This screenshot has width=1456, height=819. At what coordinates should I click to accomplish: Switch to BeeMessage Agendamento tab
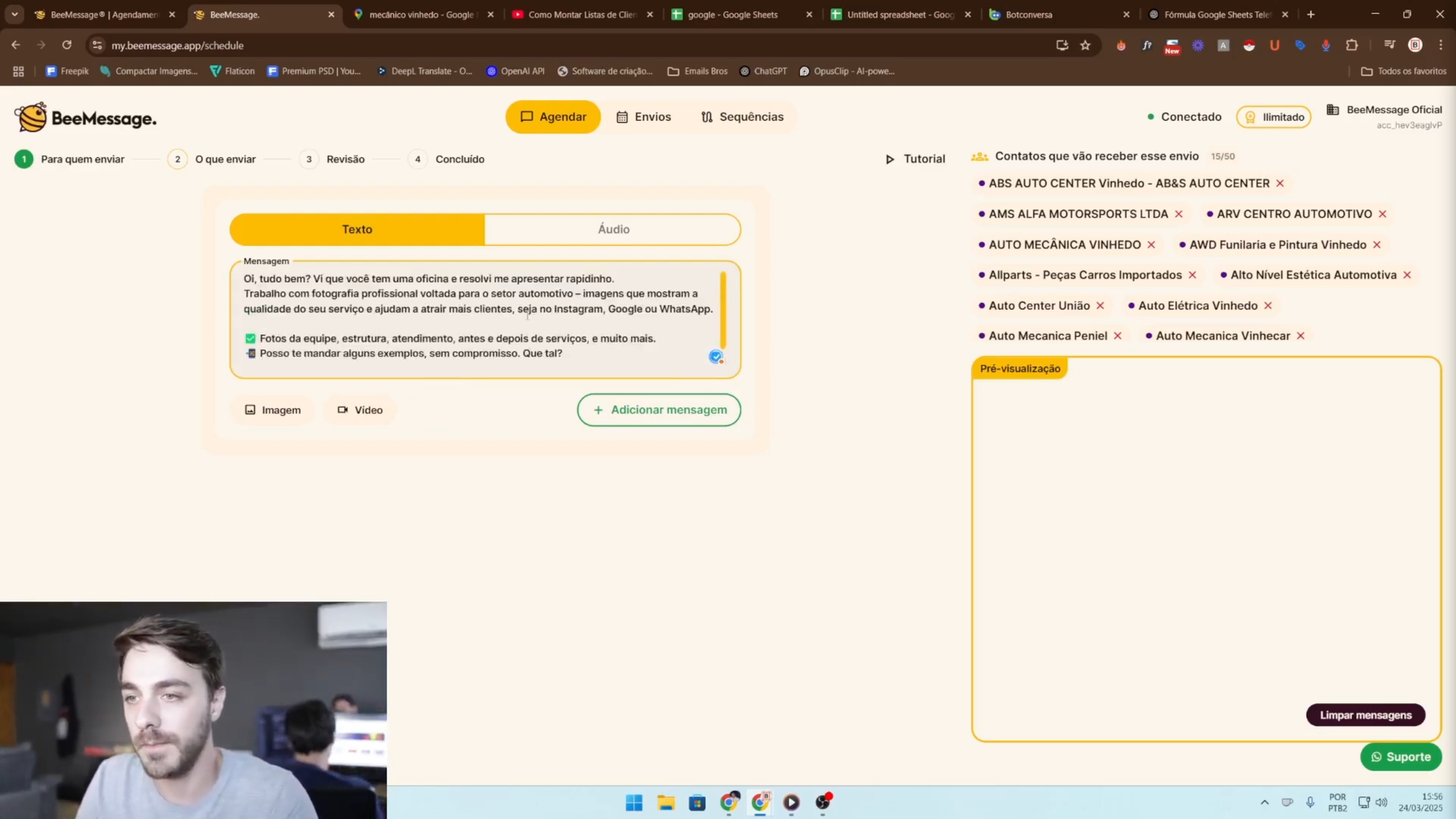(104, 15)
